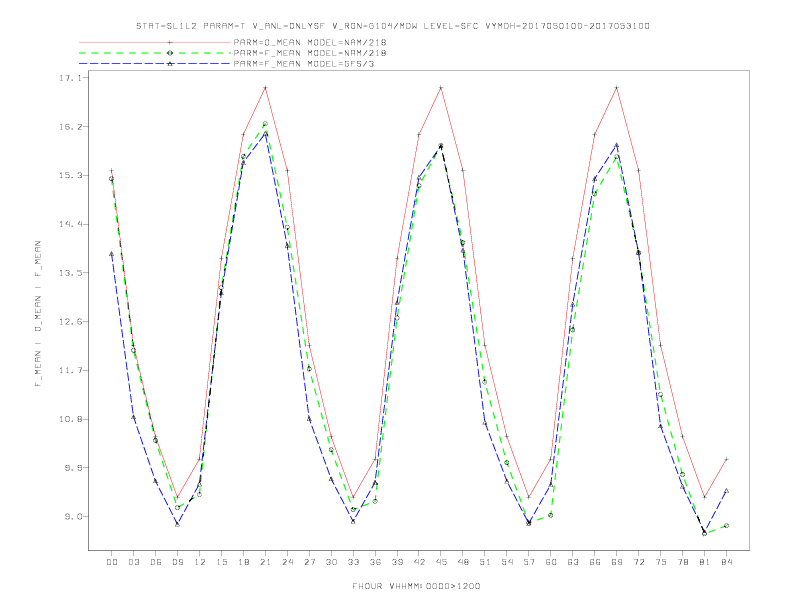Click the red plus data point at hour 84
Image resolution: width=792 pixels, height=612 pixels.
coord(726,459)
